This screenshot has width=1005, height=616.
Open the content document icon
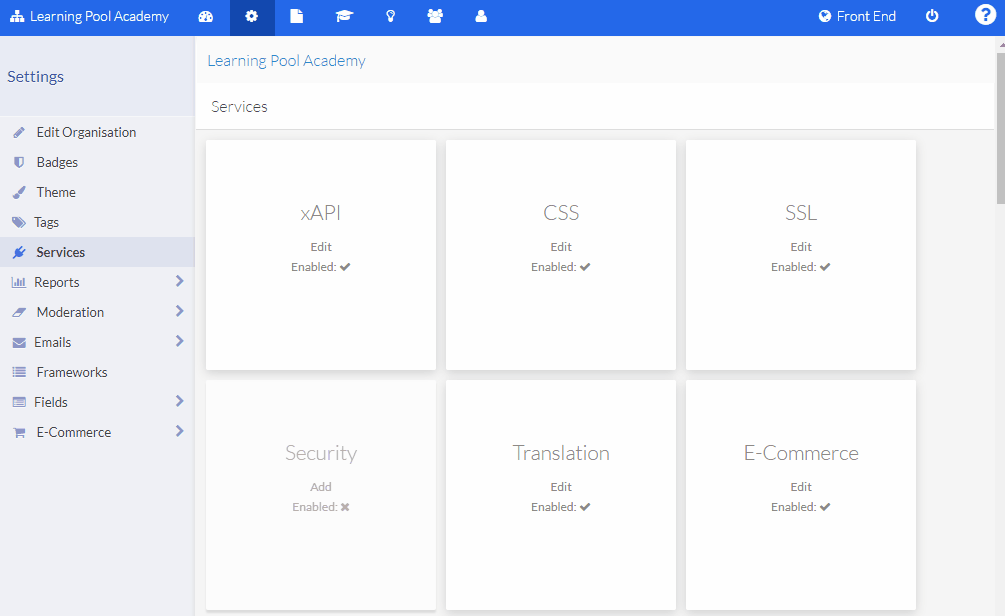click(296, 17)
